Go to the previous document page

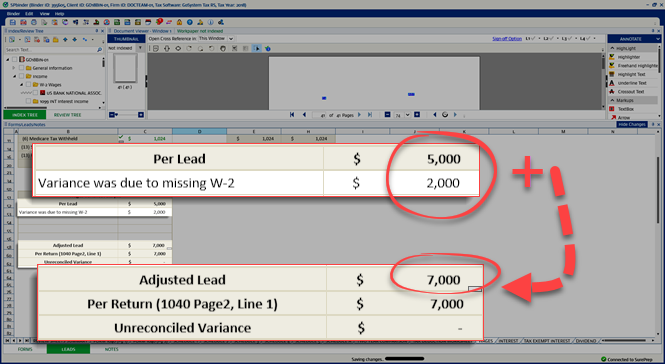click(304, 115)
